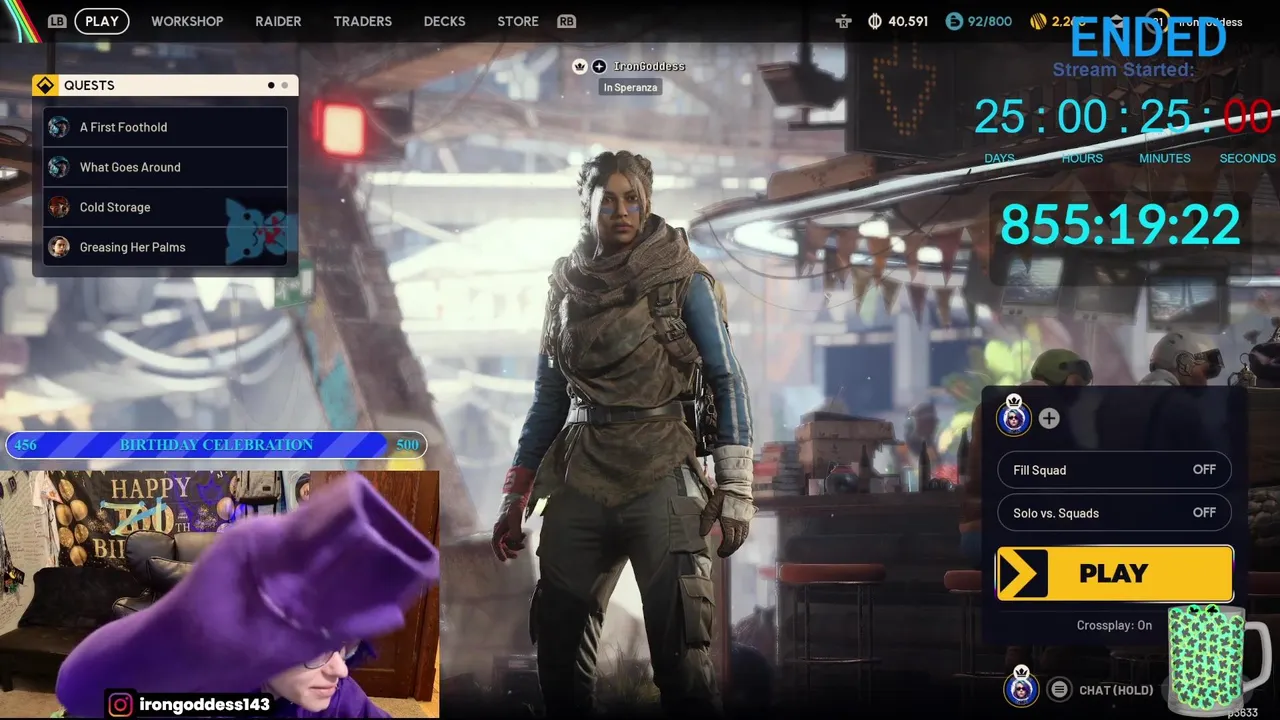Click the Greasing Her Palms quest-giver portrait
The width and height of the screenshot is (1280, 720).
pyautogui.click(x=59, y=247)
